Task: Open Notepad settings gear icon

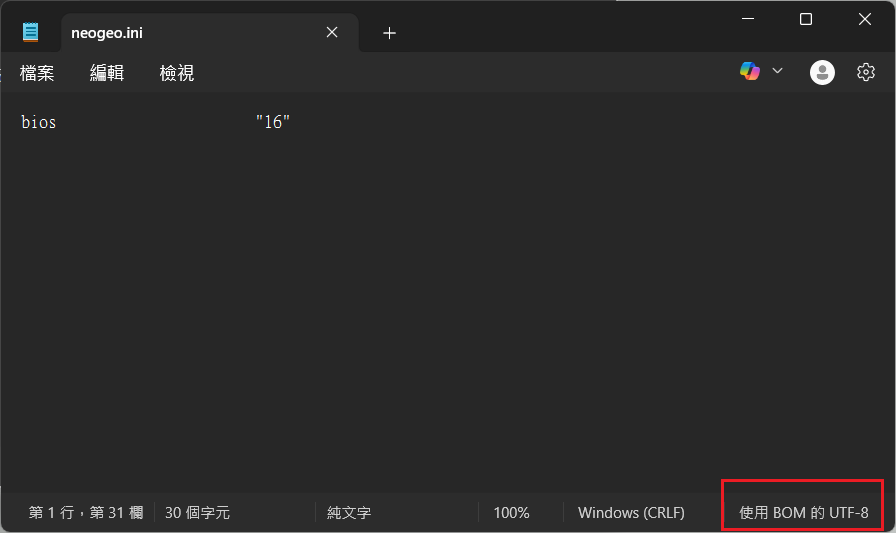Action: [x=866, y=72]
